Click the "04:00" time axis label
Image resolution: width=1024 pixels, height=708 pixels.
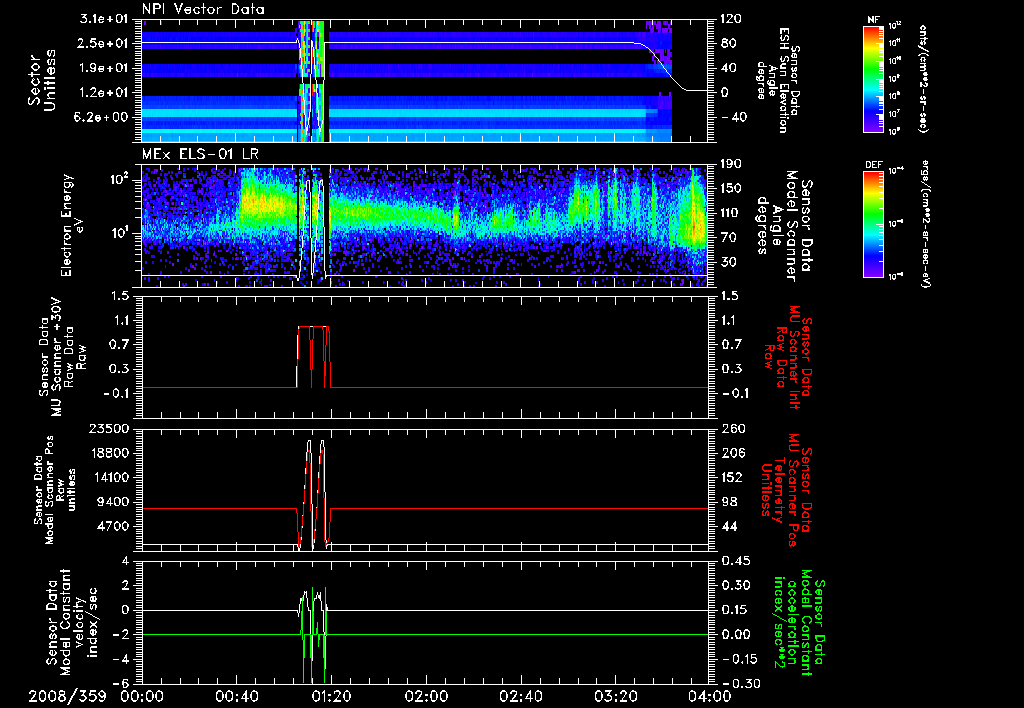(x=710, y=696)
